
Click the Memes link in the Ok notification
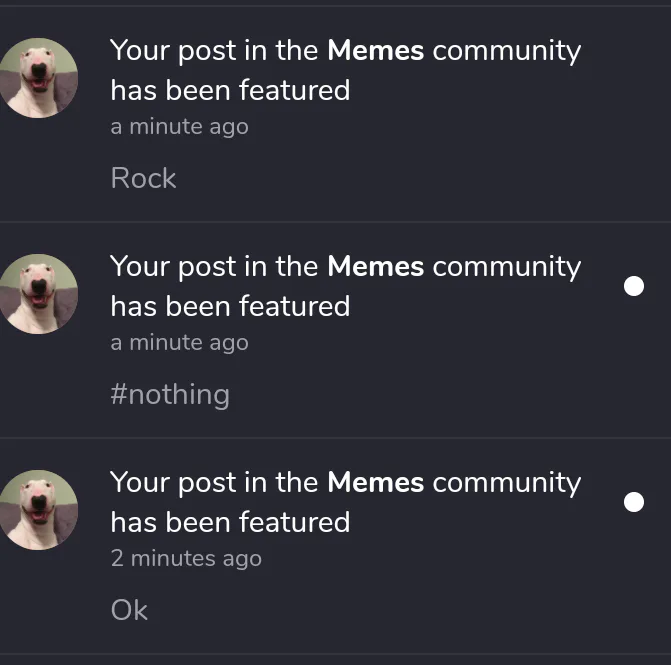click(x=375, y=482)
